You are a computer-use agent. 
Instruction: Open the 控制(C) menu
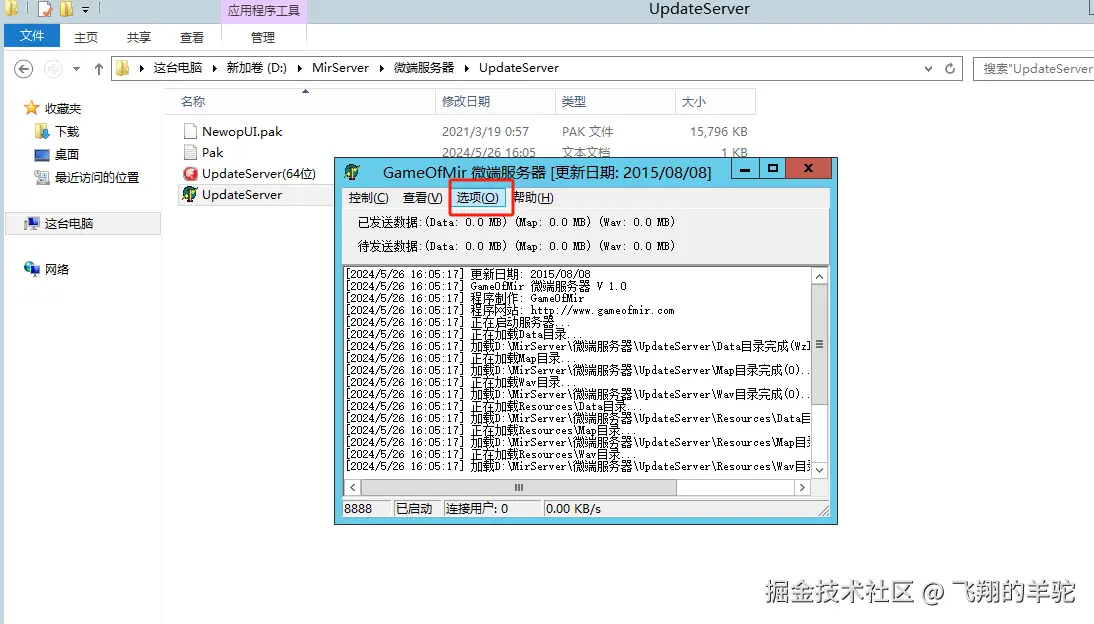(368, 198)
